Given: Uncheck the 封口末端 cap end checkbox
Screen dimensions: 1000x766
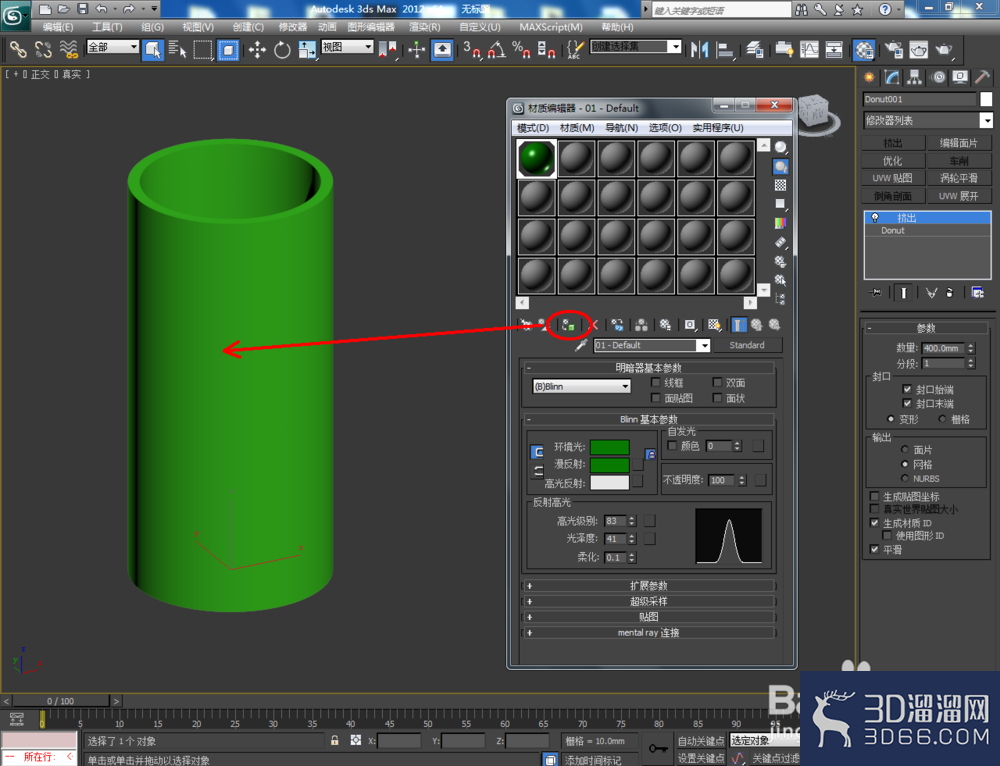Looking at the screenshot, I should pyautogui.click(x=907, y=404).
